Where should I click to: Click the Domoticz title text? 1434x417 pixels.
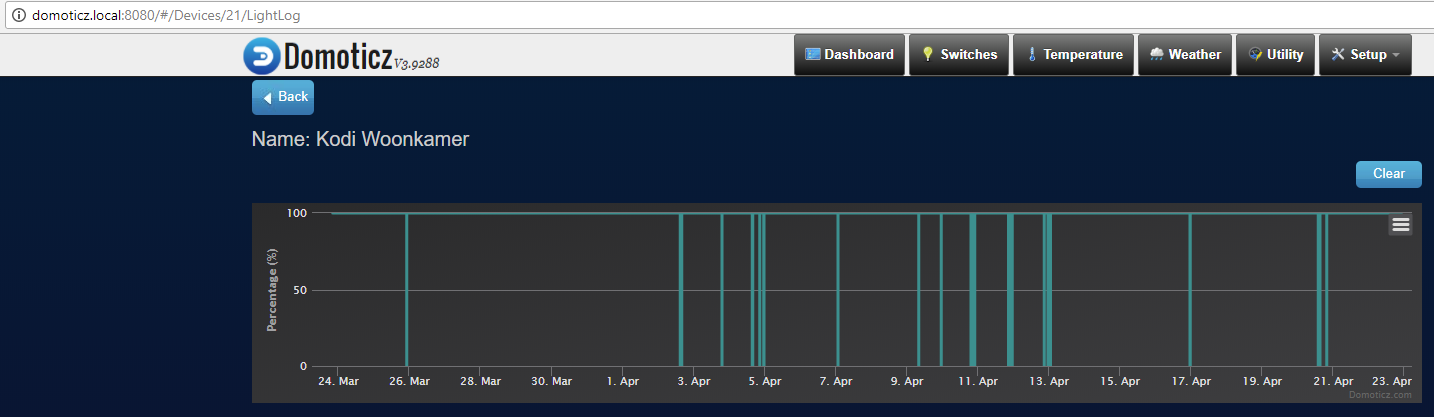tap(338, 56)
